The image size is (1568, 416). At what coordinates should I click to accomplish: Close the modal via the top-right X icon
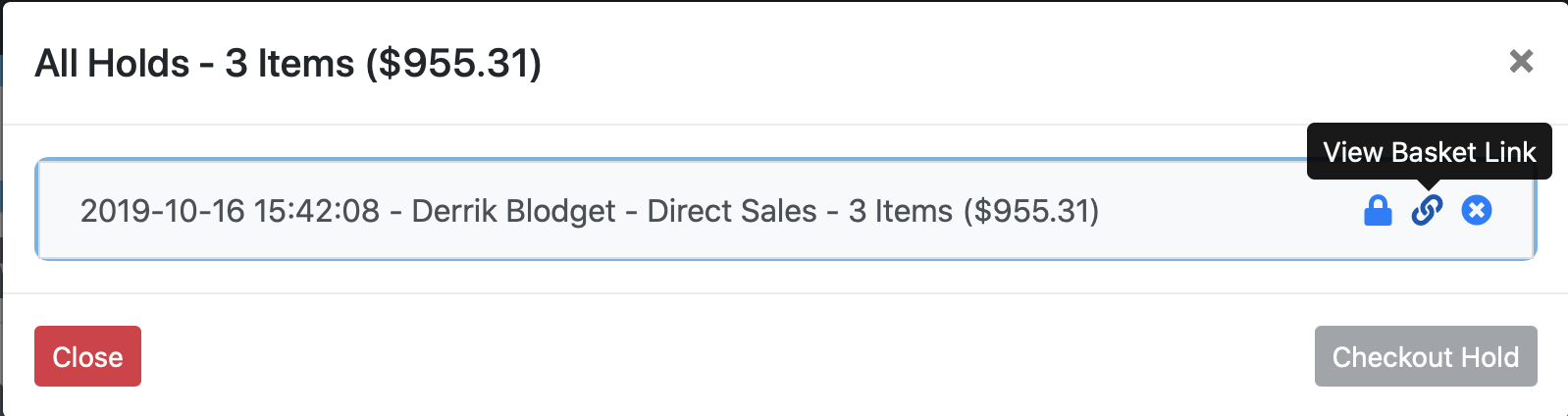coord(1521,61)
